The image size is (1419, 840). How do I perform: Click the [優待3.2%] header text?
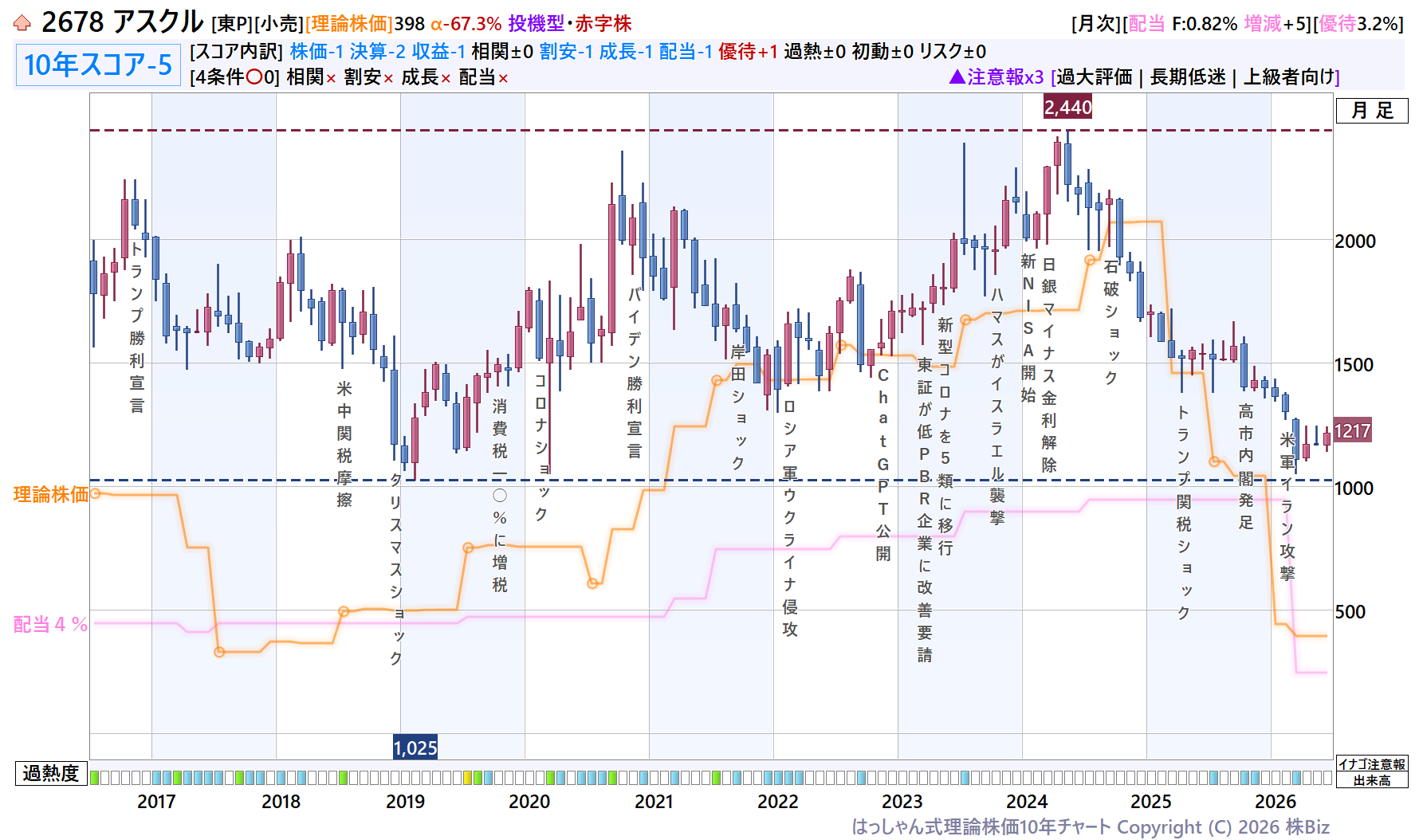pos(1358,24)
